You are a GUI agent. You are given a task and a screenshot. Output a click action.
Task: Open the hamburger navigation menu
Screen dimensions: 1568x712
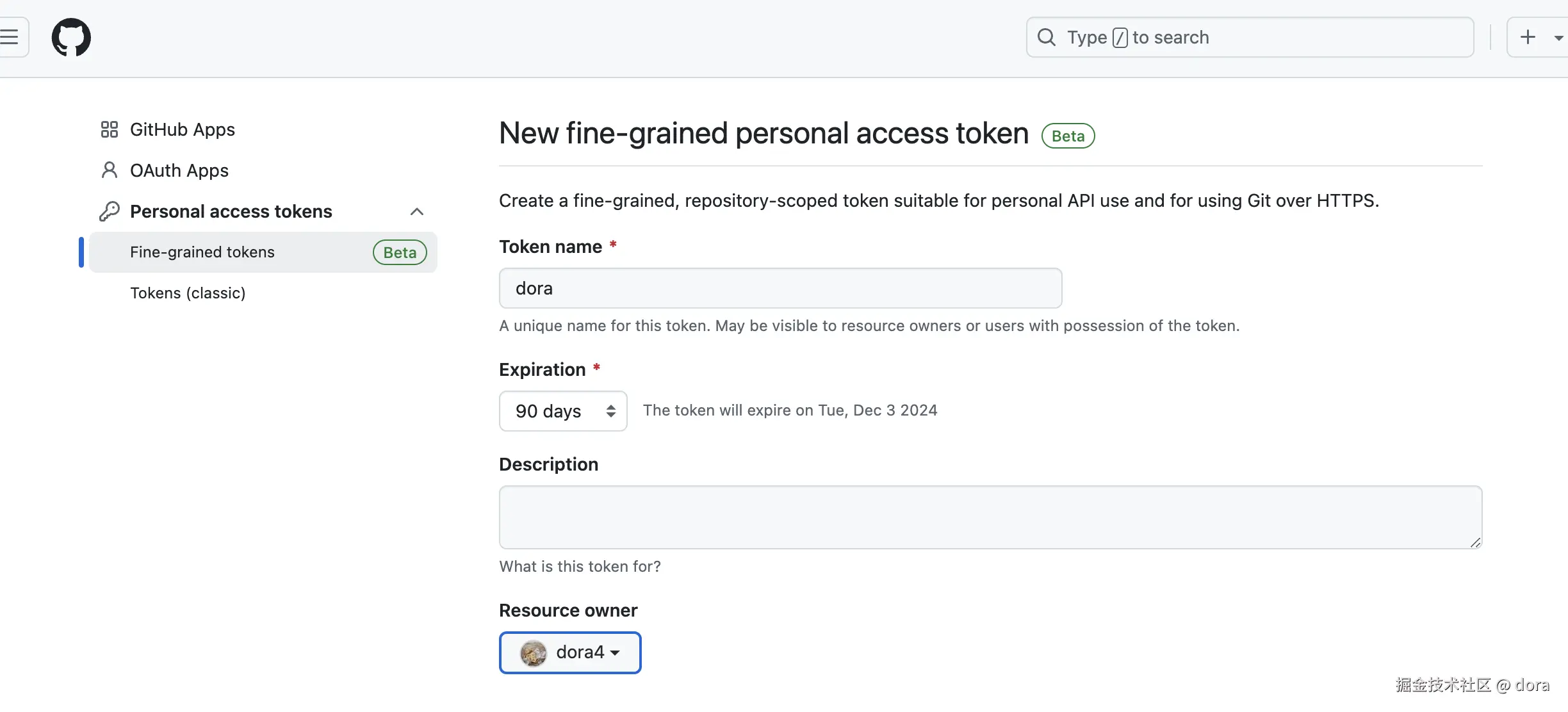(x=9, y=37)
